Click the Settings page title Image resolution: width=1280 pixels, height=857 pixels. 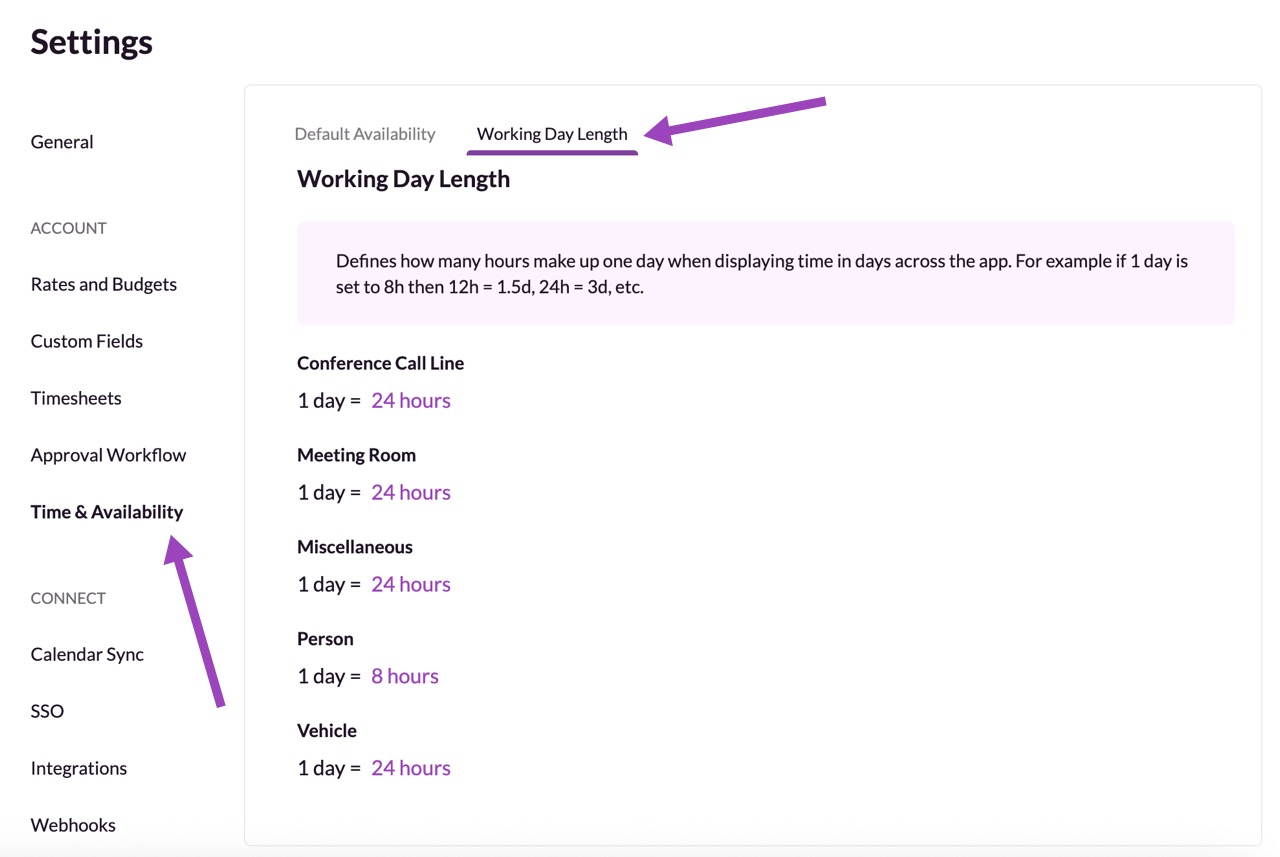pos(92,42)
